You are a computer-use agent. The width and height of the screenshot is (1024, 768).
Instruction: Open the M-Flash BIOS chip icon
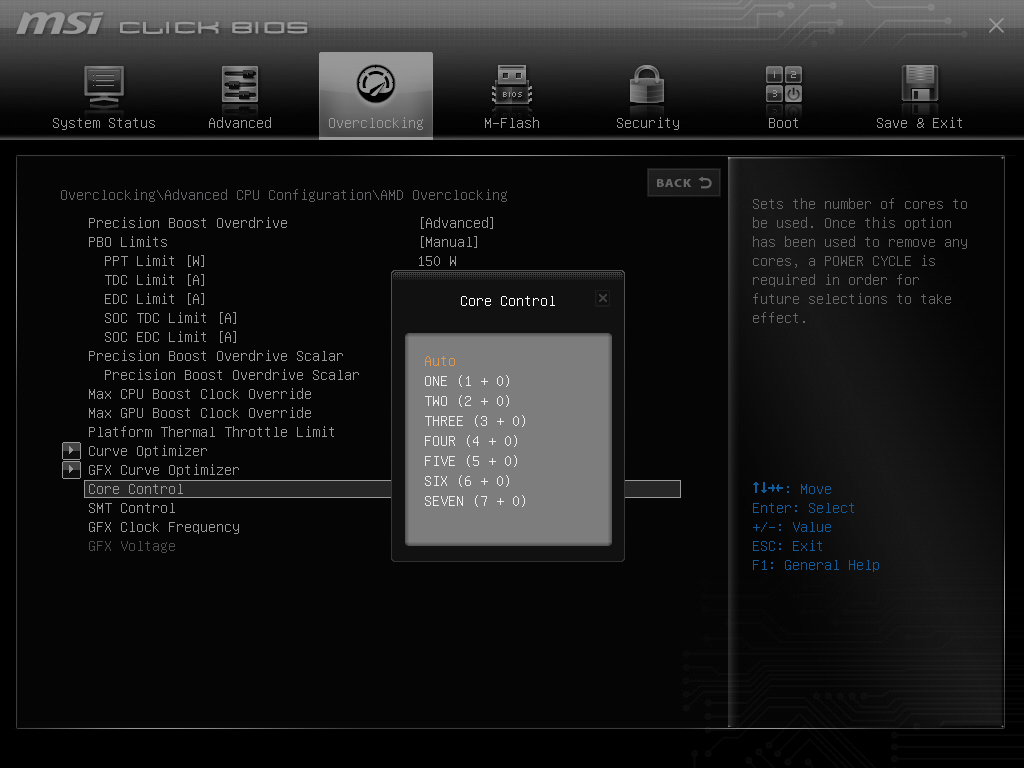point(512,87)
